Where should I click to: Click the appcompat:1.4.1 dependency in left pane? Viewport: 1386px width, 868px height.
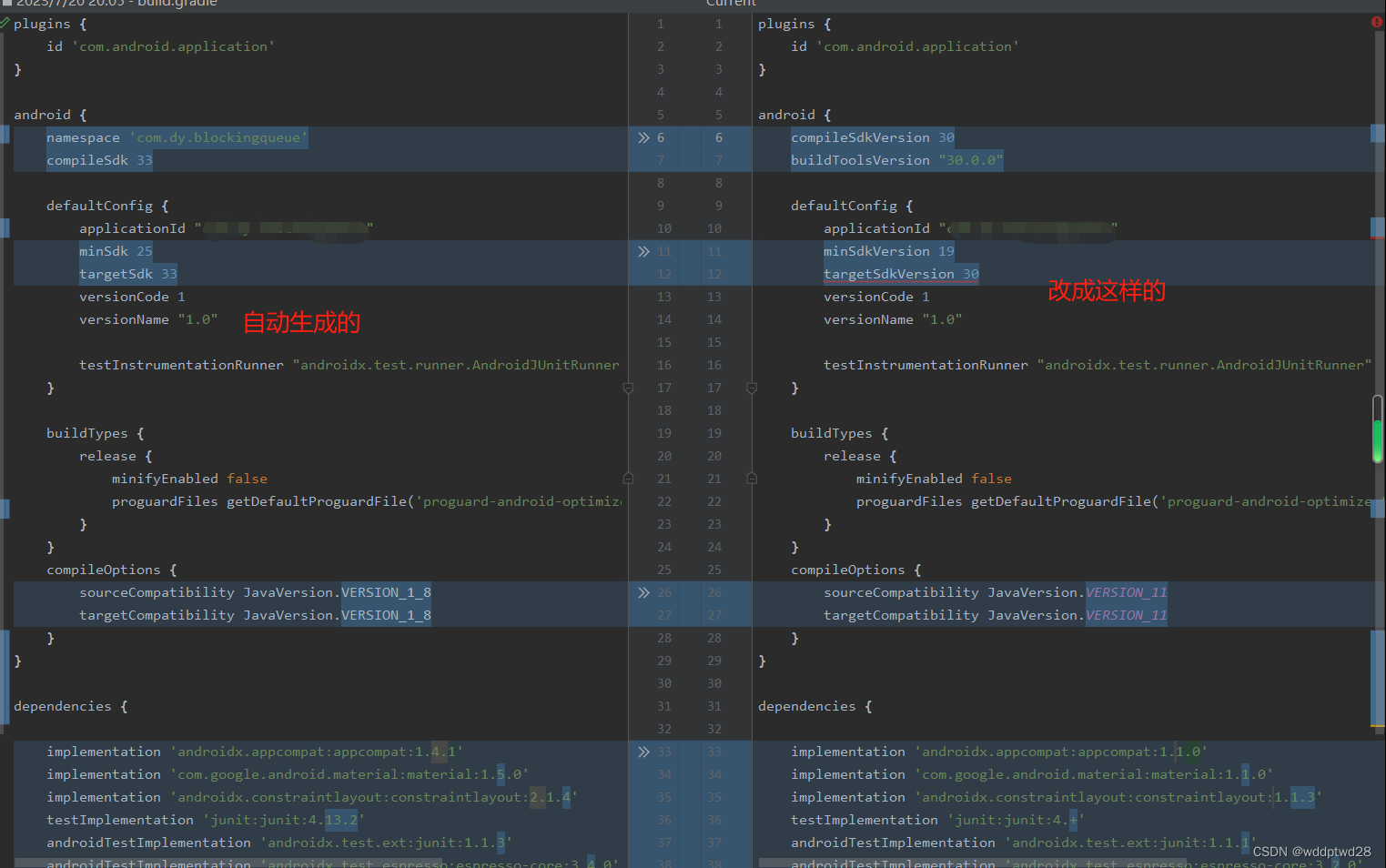point(255,752)
